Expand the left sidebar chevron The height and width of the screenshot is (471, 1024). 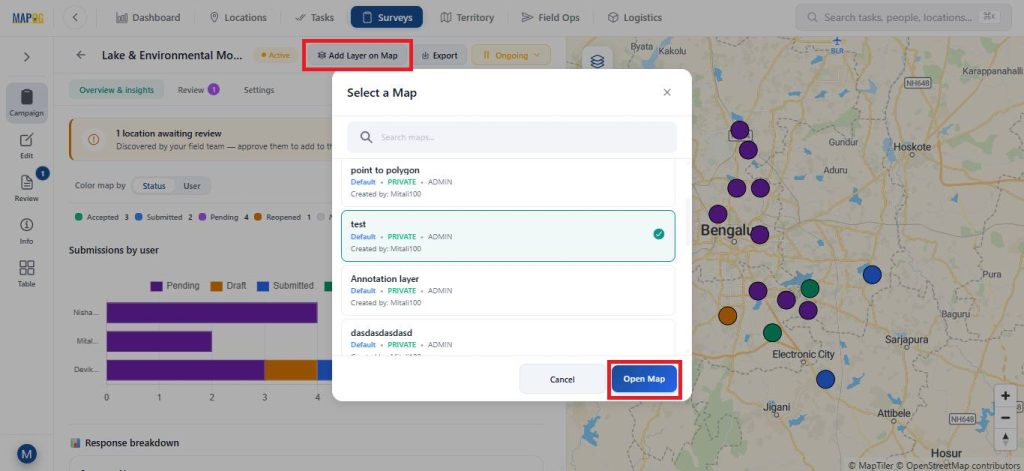(x=26, y=57)
